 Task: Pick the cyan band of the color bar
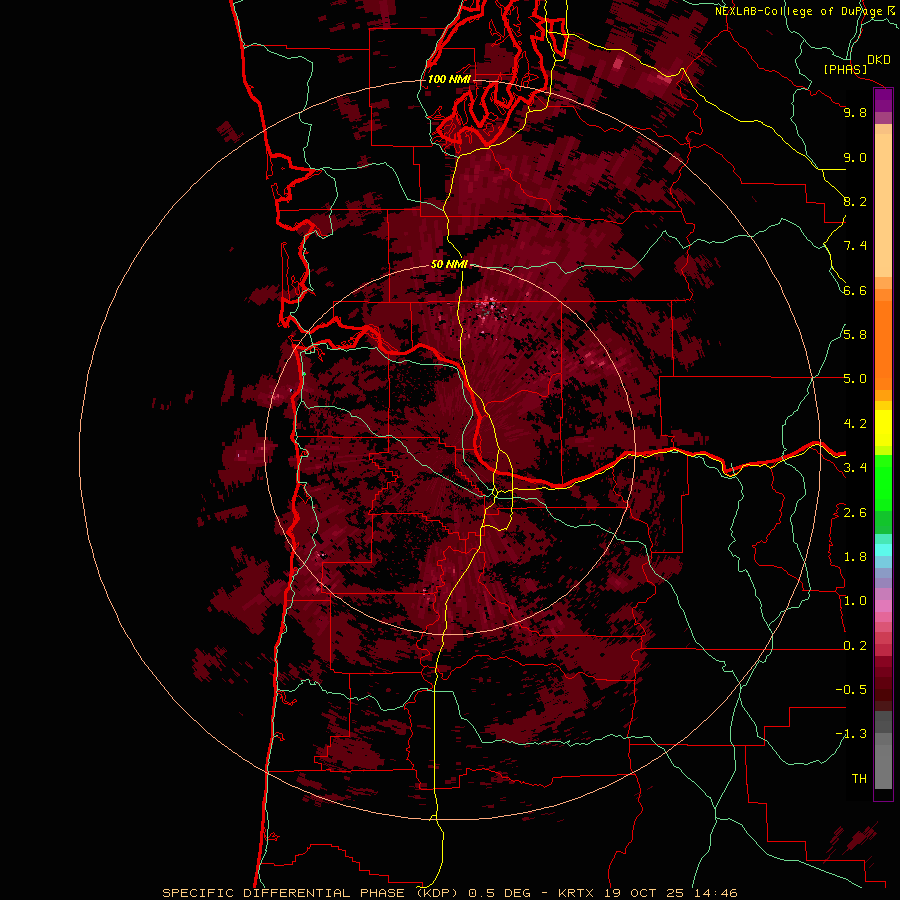(x=883, y=550)
